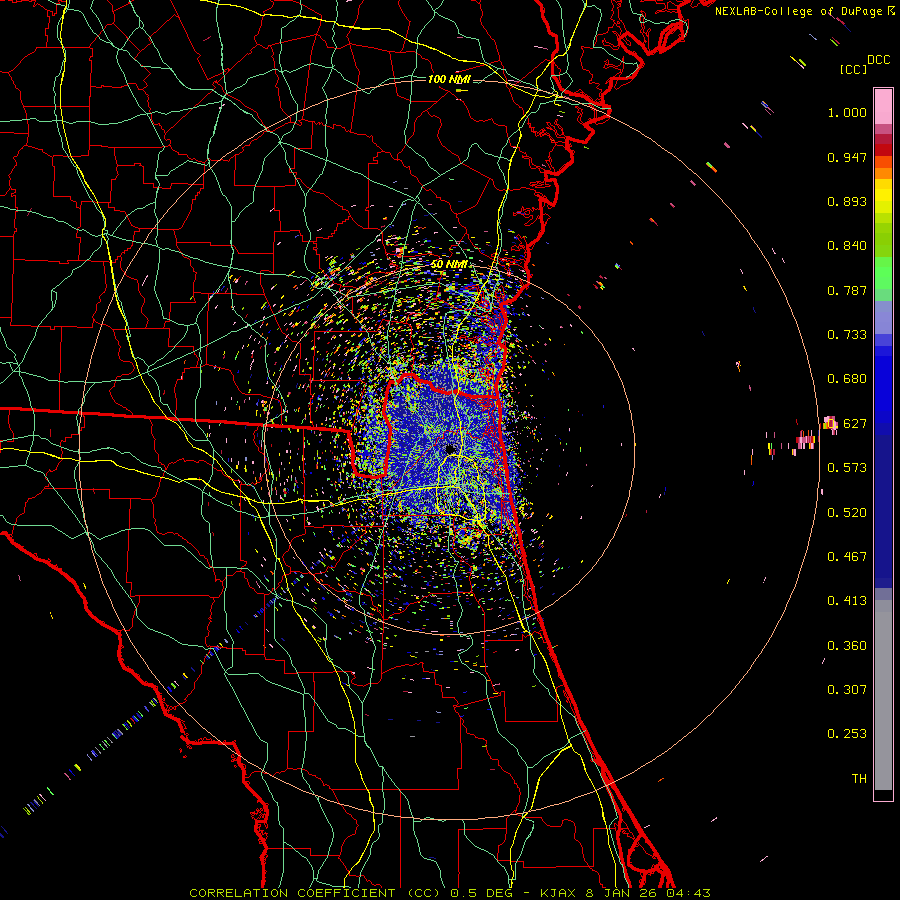Select the 0.787 scale value
Image resolution: width=900 pixels, height=900 pixels.
coord(847,290)
